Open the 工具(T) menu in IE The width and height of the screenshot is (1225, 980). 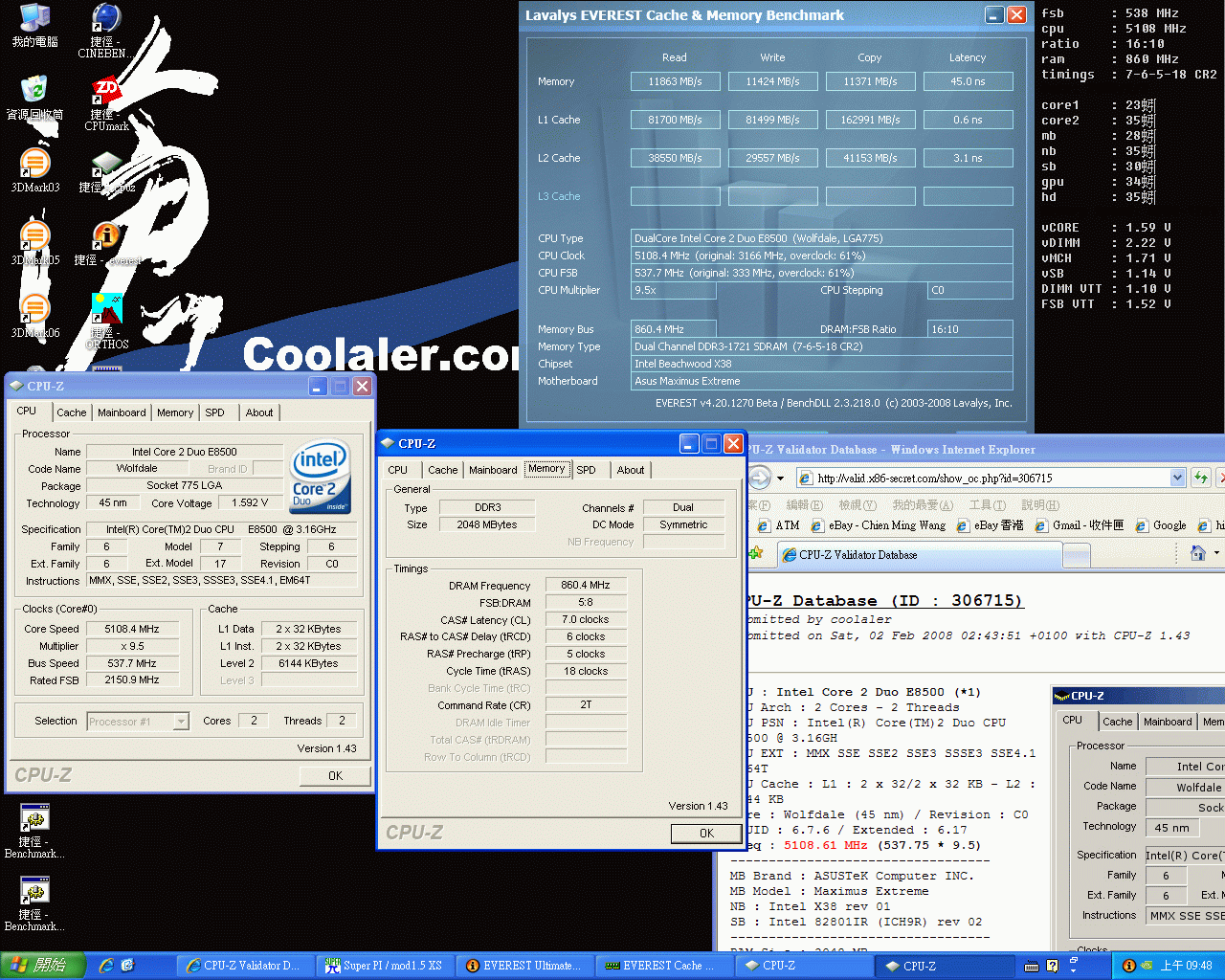coord(987,504)
